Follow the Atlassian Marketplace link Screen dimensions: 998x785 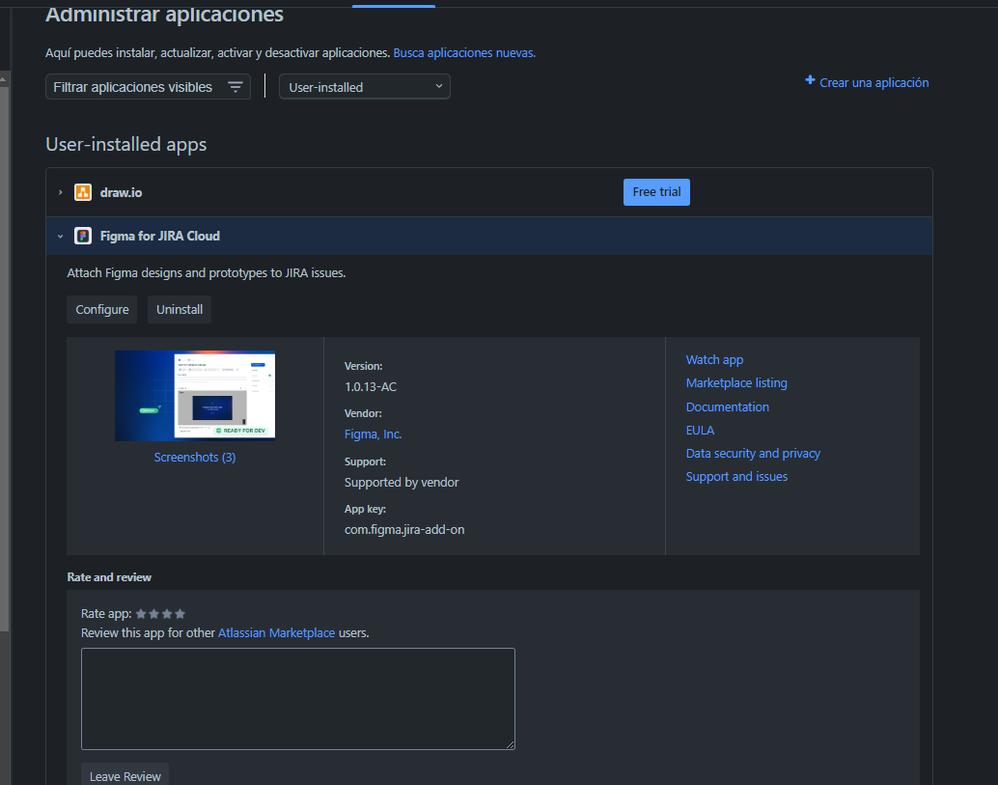point(276,633)
